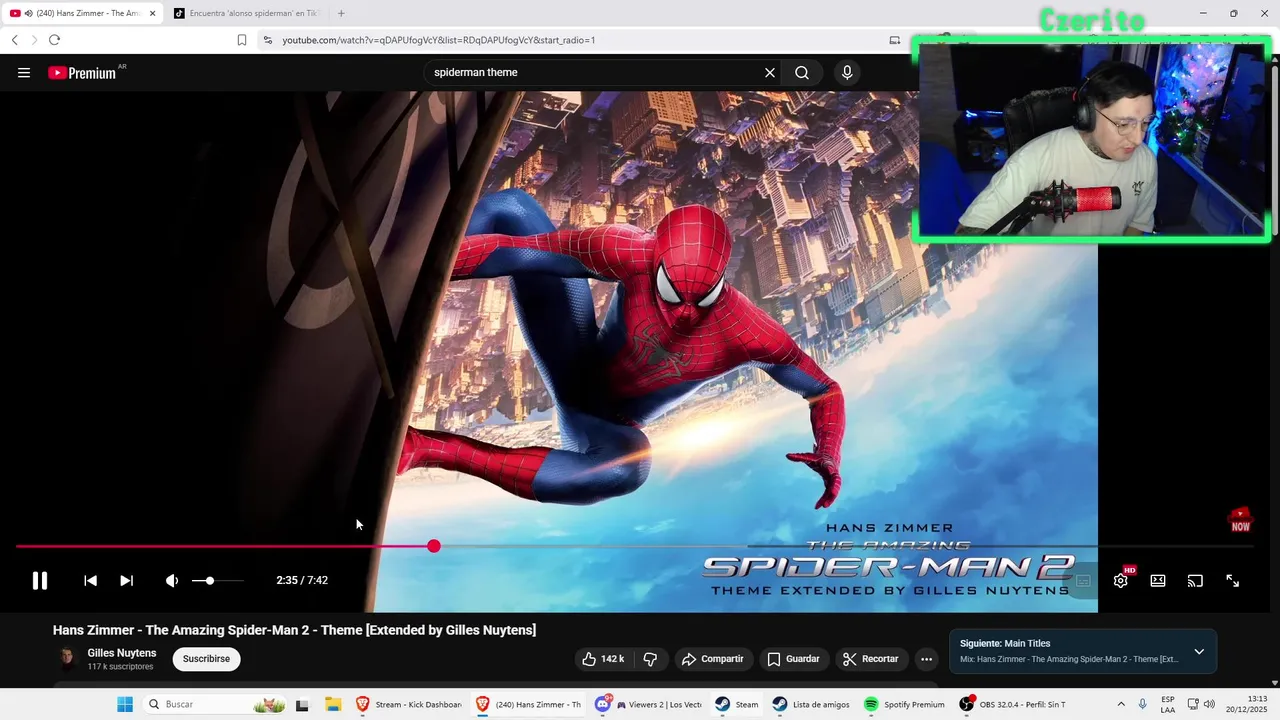Click system tray microphone icon

[1143, 704]
